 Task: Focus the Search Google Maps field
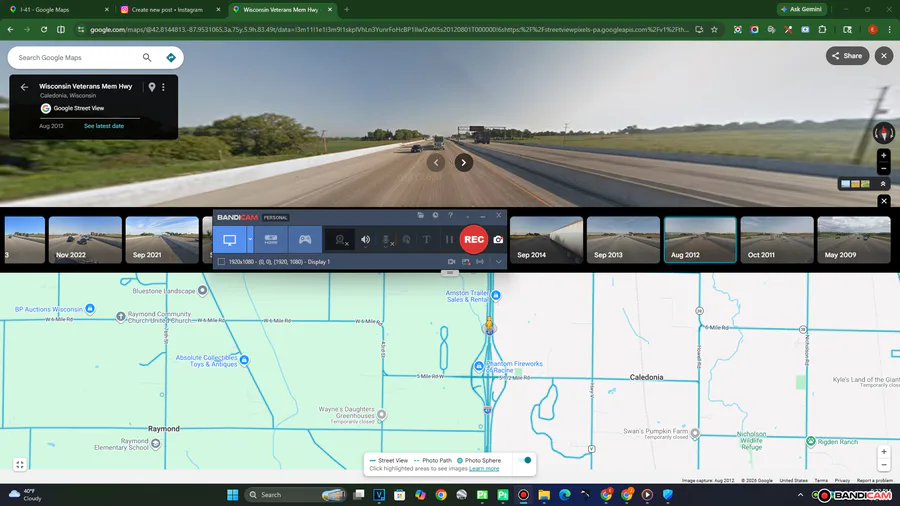[77, 57]
